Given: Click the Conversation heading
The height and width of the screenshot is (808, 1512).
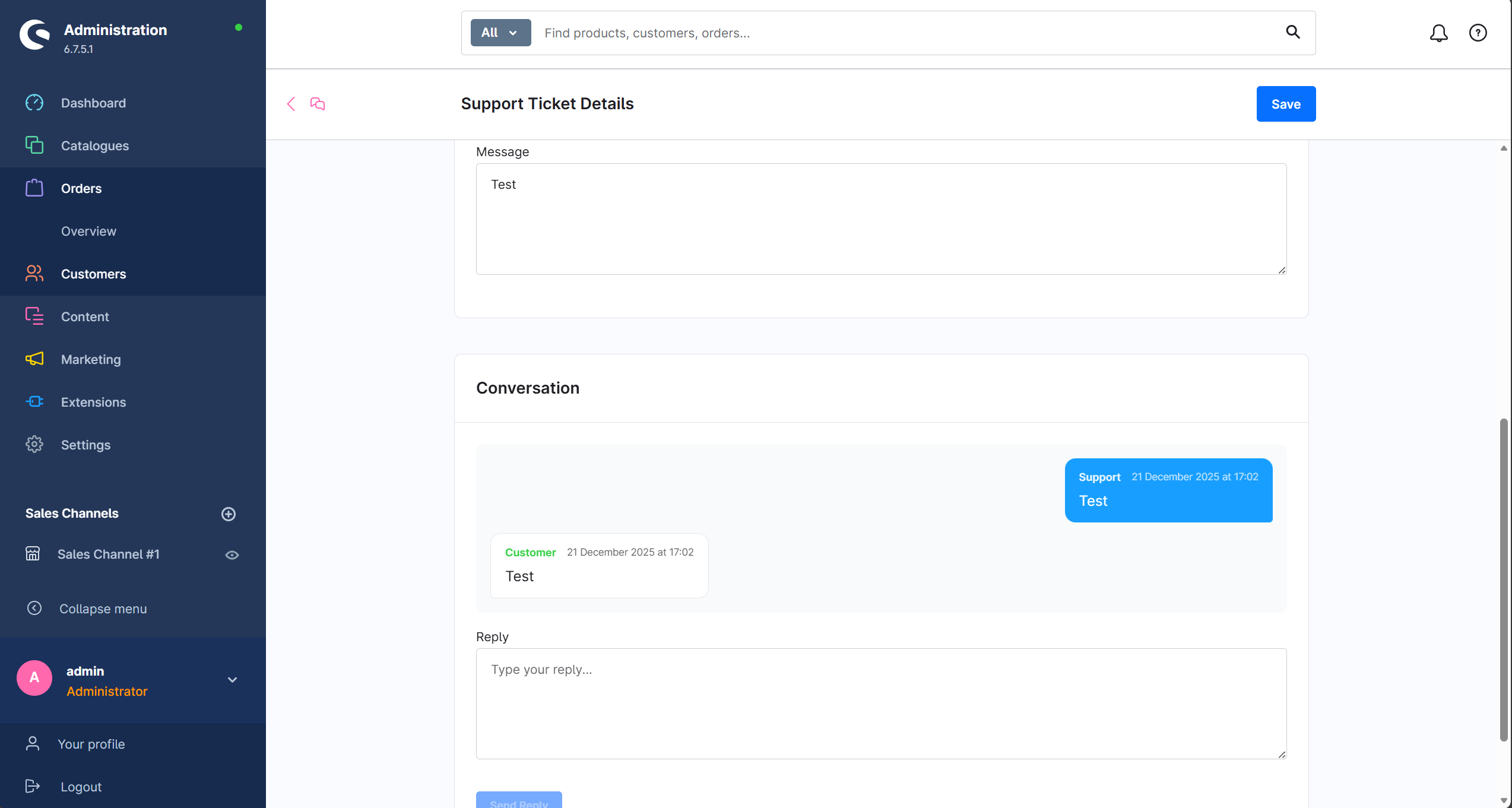Looking at the screenshot, I should point(528,388).
